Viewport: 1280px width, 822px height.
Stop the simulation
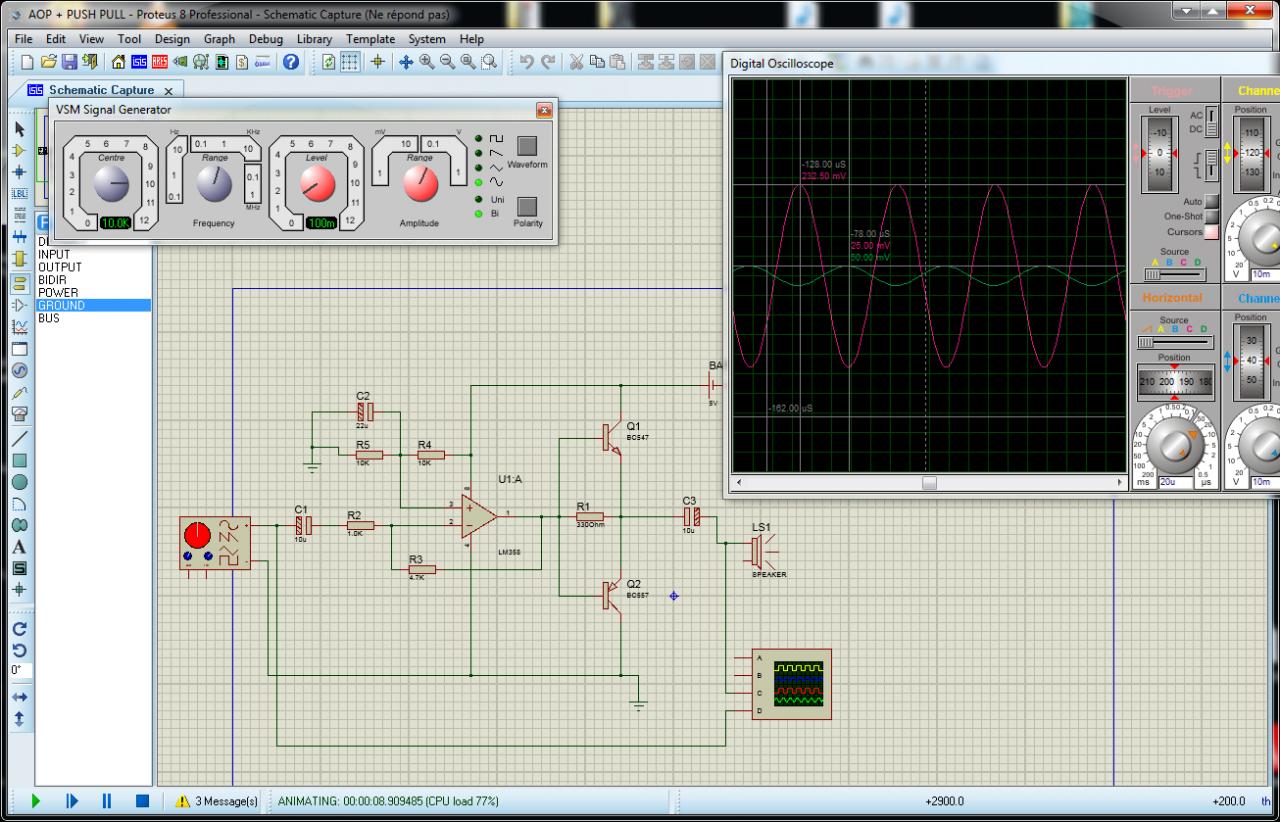pos(142,801)
